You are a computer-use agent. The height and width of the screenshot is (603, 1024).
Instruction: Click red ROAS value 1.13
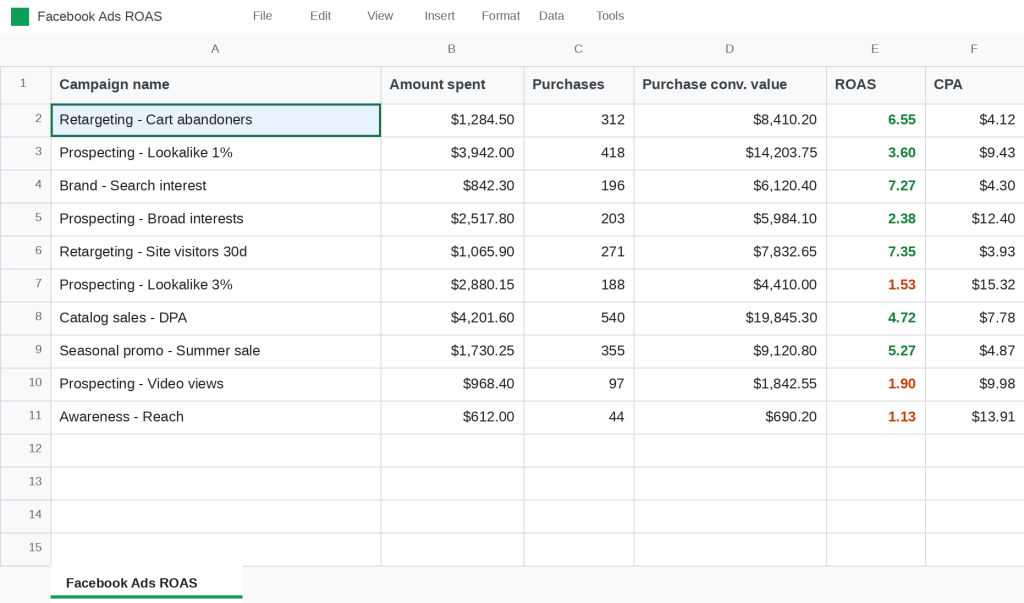pyautogui.click(x=875, y=417)
